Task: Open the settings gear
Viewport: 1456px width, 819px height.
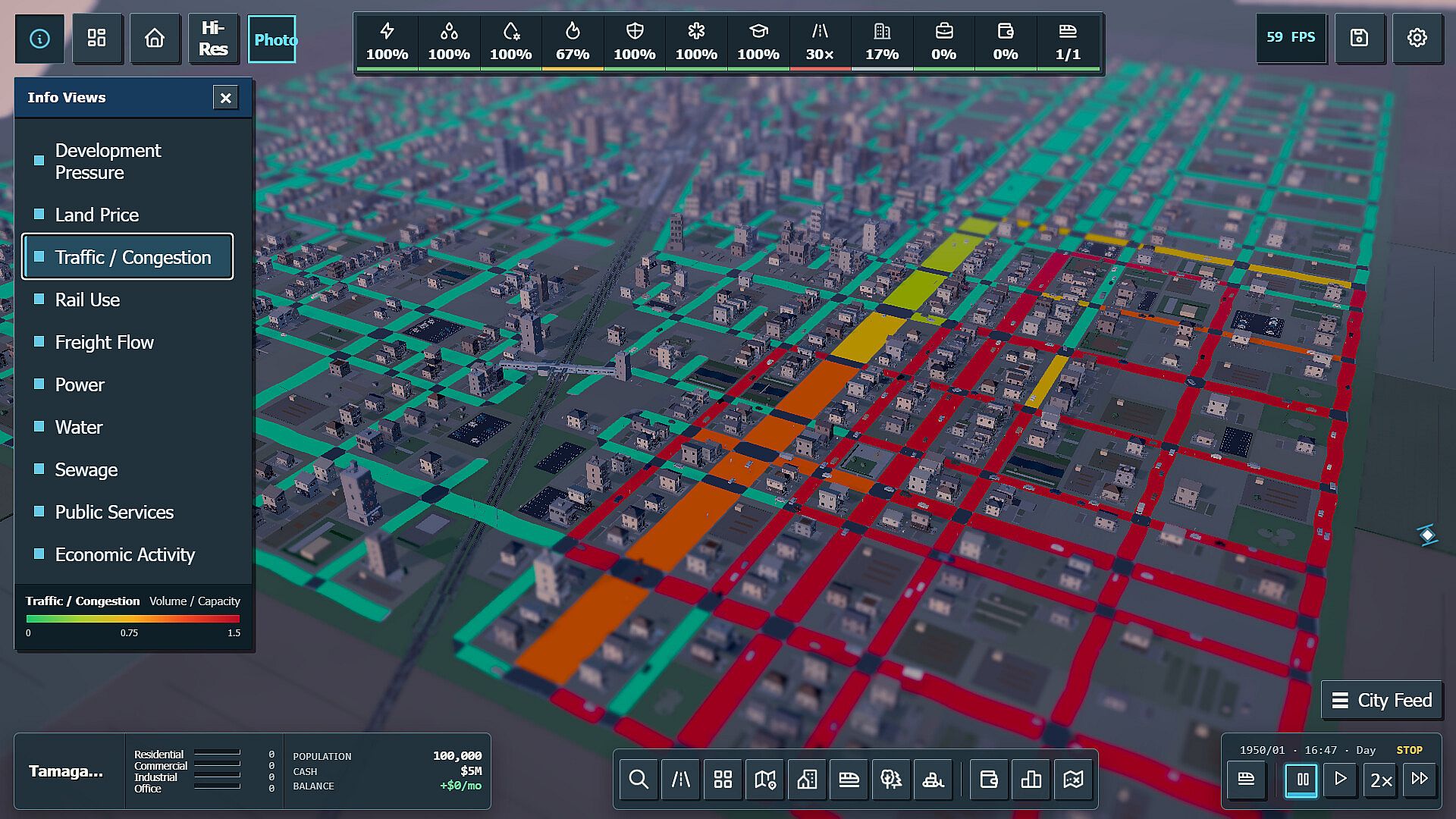Action: pyautogui.click(x=1417, y=38)
